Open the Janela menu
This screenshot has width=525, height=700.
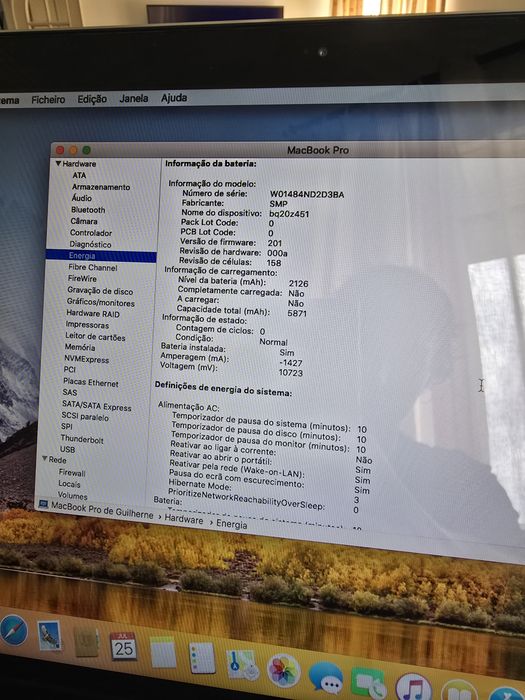click(134, 98)
